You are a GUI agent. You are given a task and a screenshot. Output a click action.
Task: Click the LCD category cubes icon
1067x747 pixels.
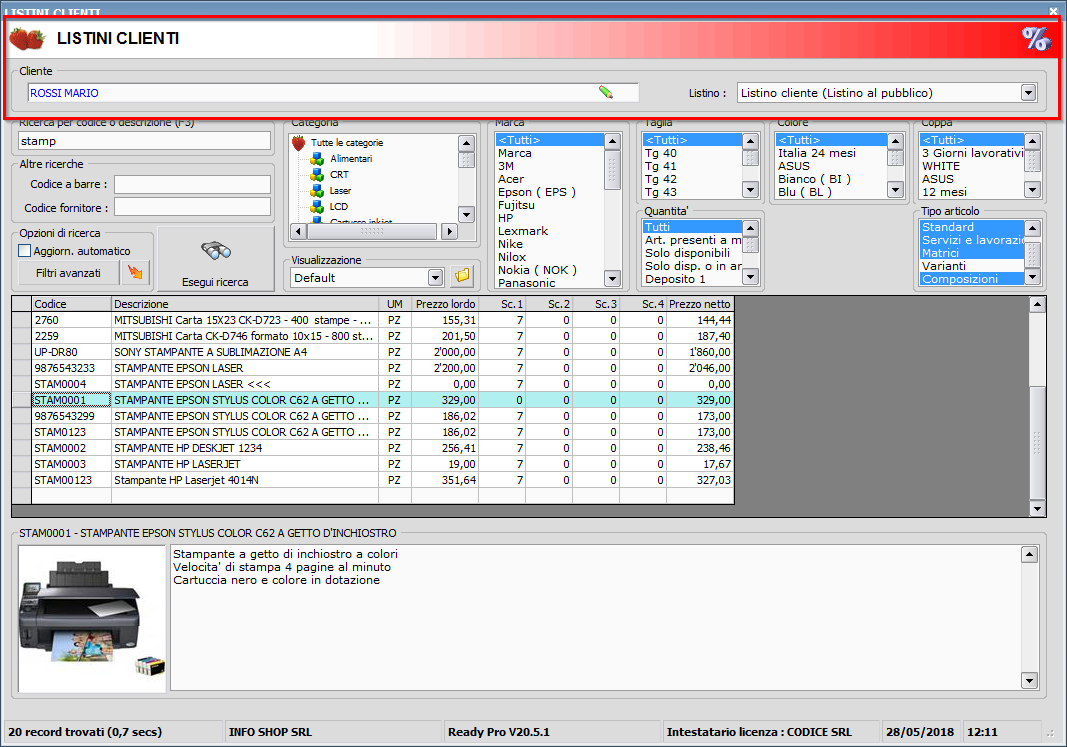[317, 207]
